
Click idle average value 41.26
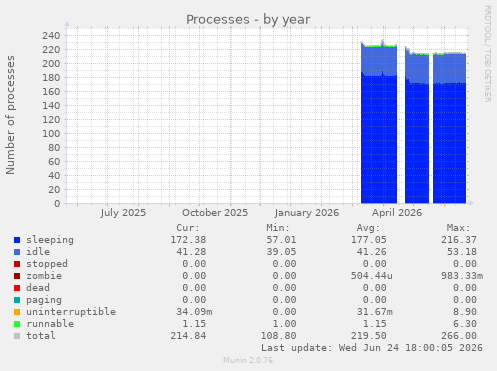click(x=372, y=252)
